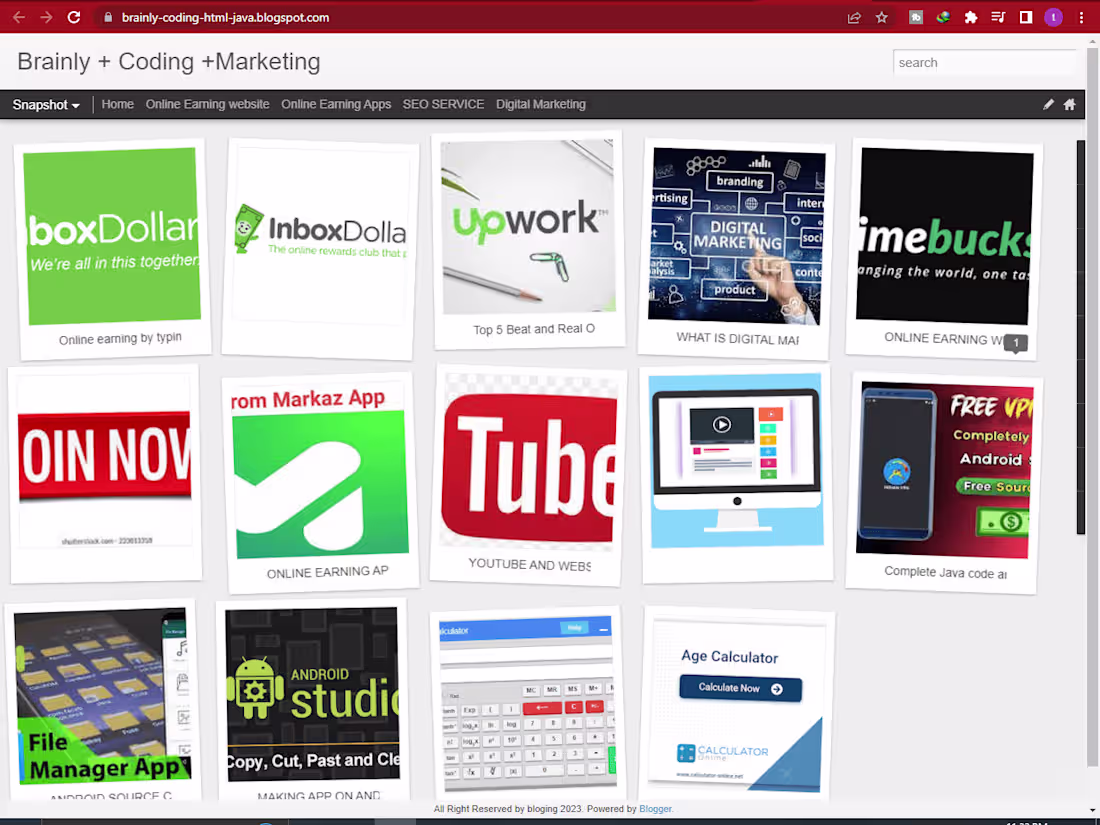Click the purple profile avatar icon
The width and height of the screenshot is (1100, 825).
point(1052,17)
